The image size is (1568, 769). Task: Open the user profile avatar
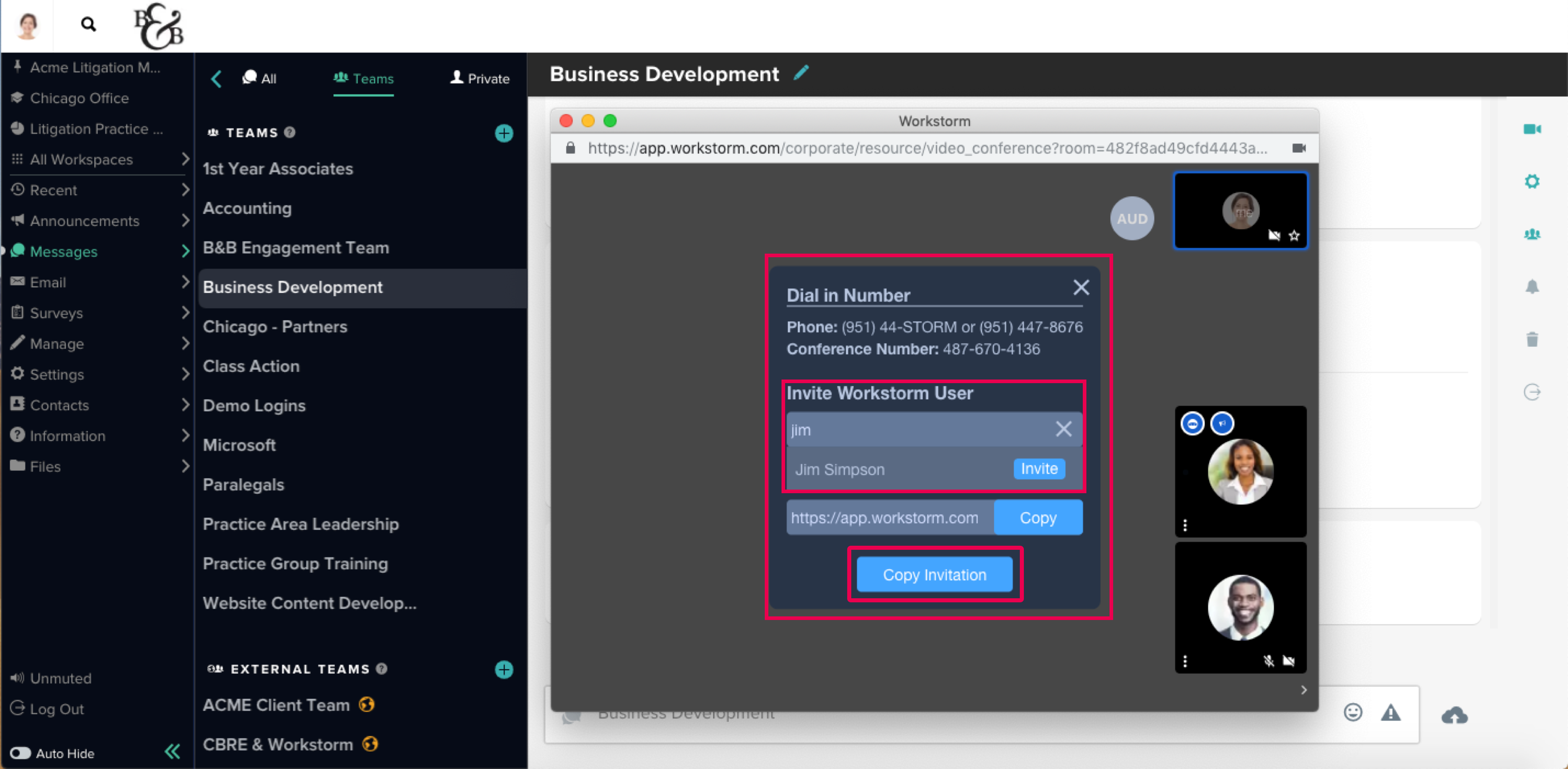pos(27,25)
